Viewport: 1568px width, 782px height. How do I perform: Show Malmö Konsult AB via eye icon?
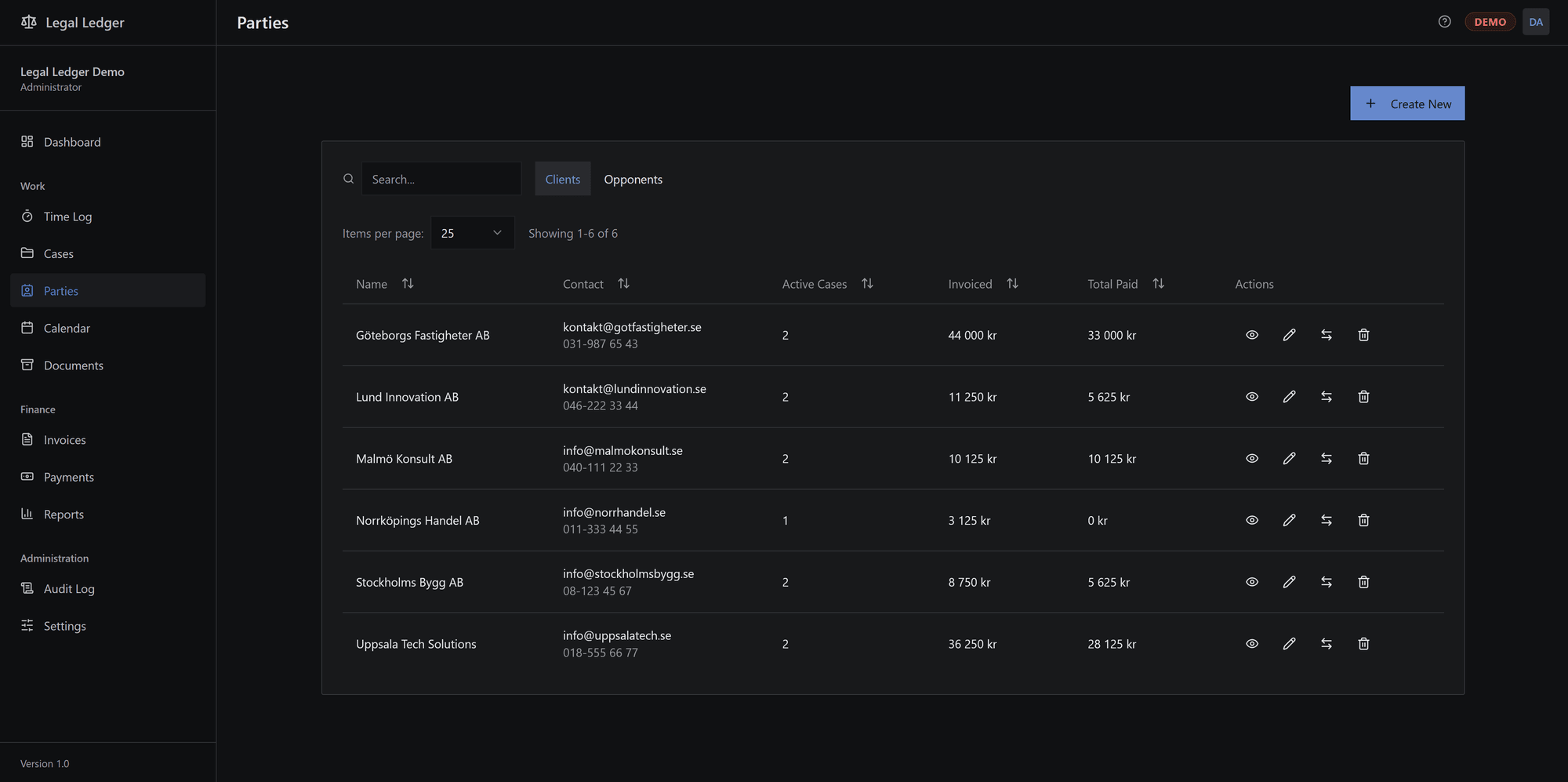[1252, 458]
